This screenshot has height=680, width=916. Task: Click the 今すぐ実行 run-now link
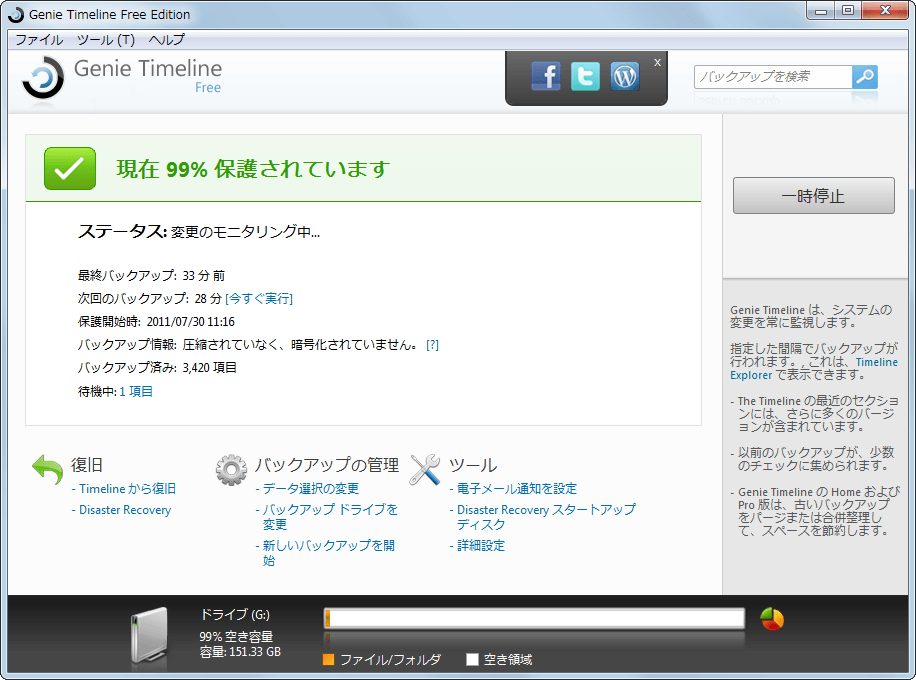(259, 299)
